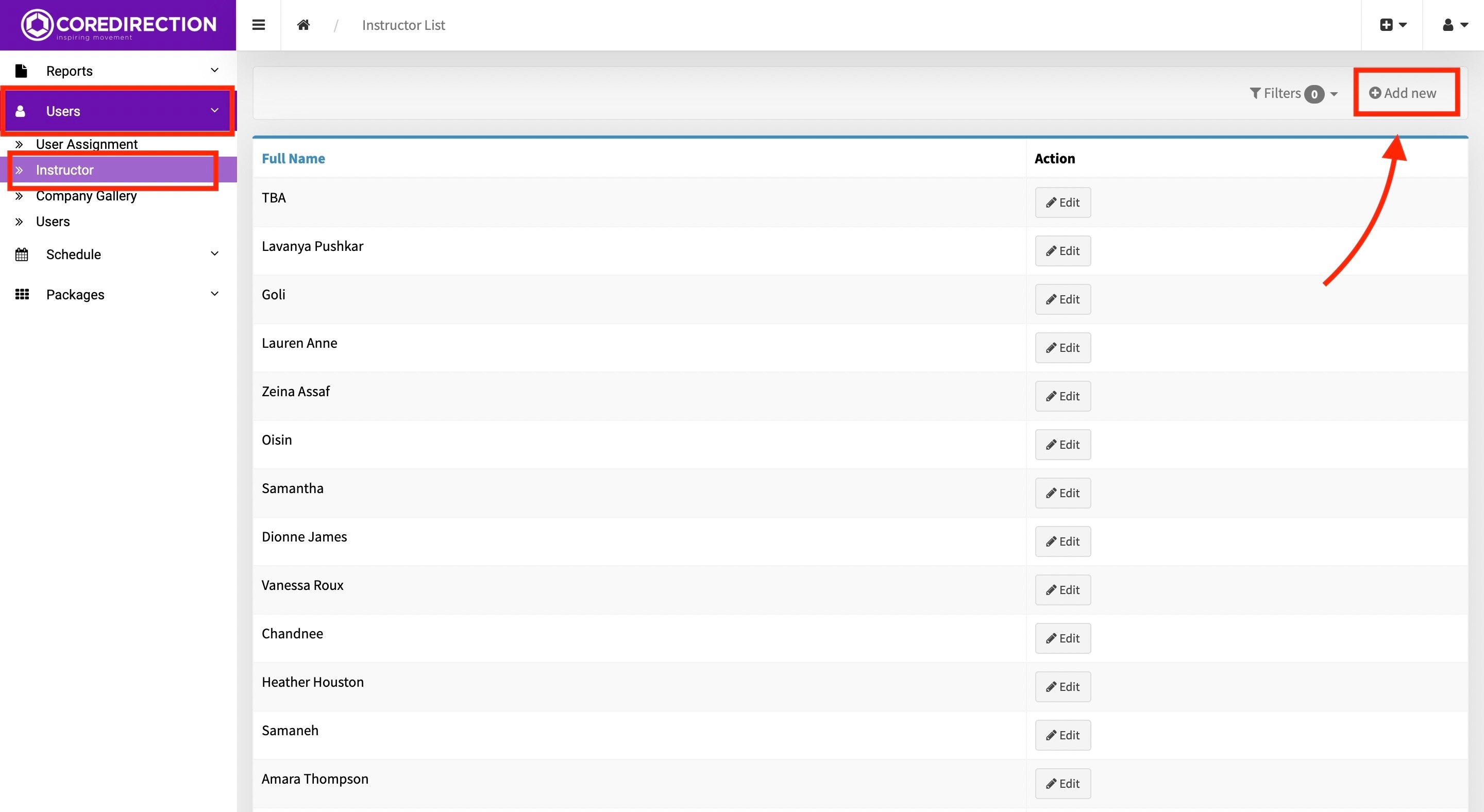The width and height of the screenshot is (1484, 812).
Task: Click the Action column header
Action: point(1054,158)
